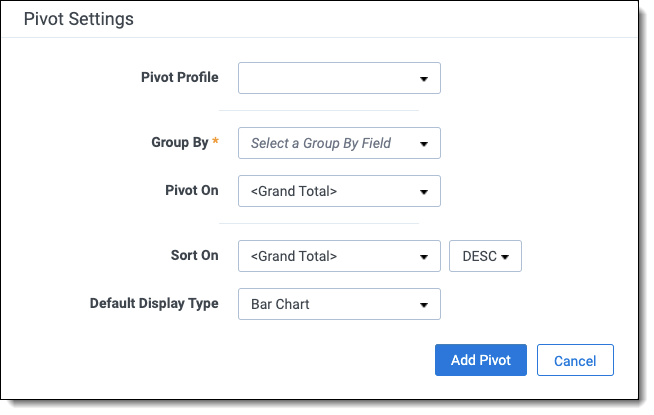Image resolution: width=654 pixels, height=415 pixels.
Task: Click the small caret next to DESC
Action: tap(505, 257)
